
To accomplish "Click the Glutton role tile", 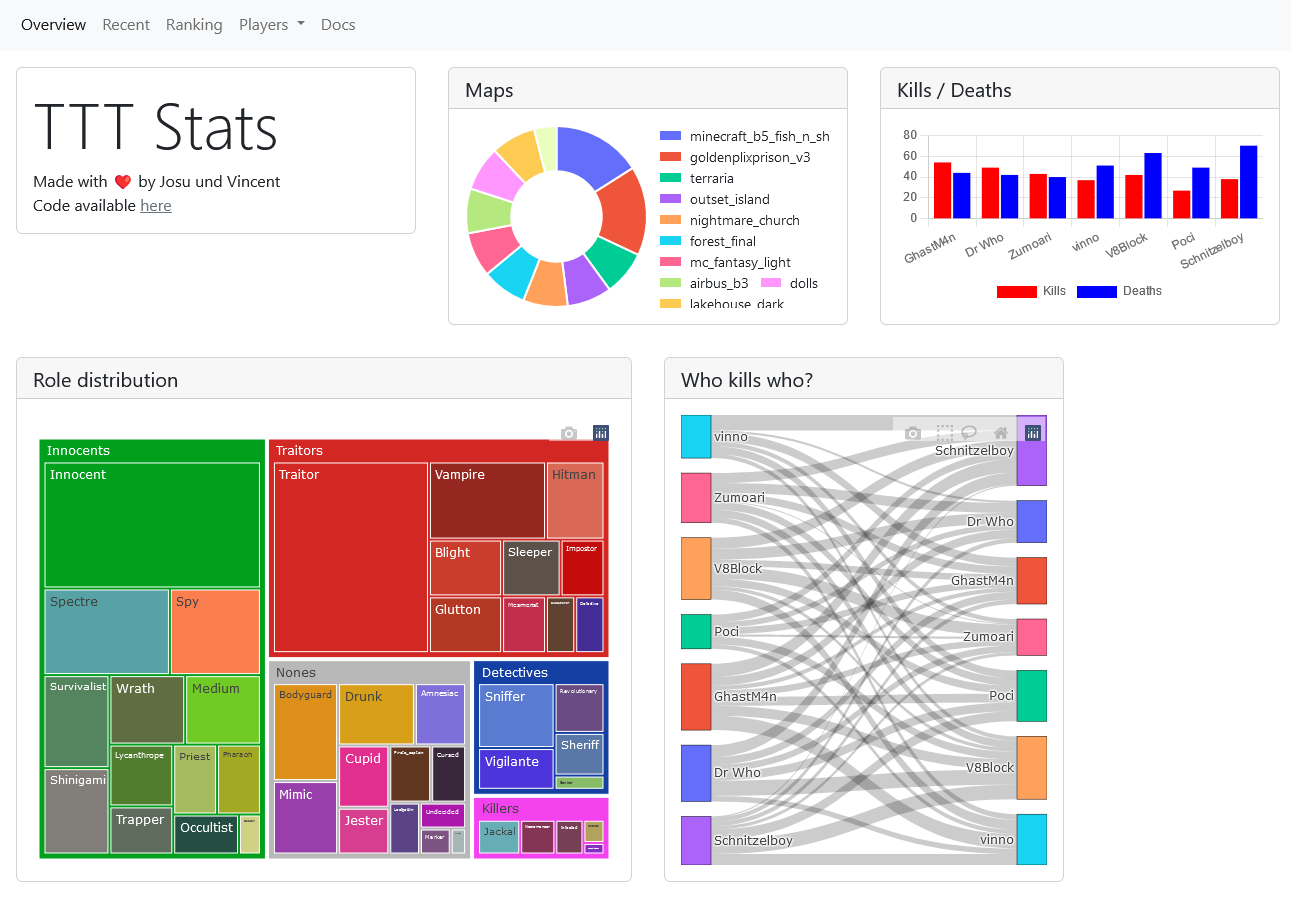I will coord(465,625).
